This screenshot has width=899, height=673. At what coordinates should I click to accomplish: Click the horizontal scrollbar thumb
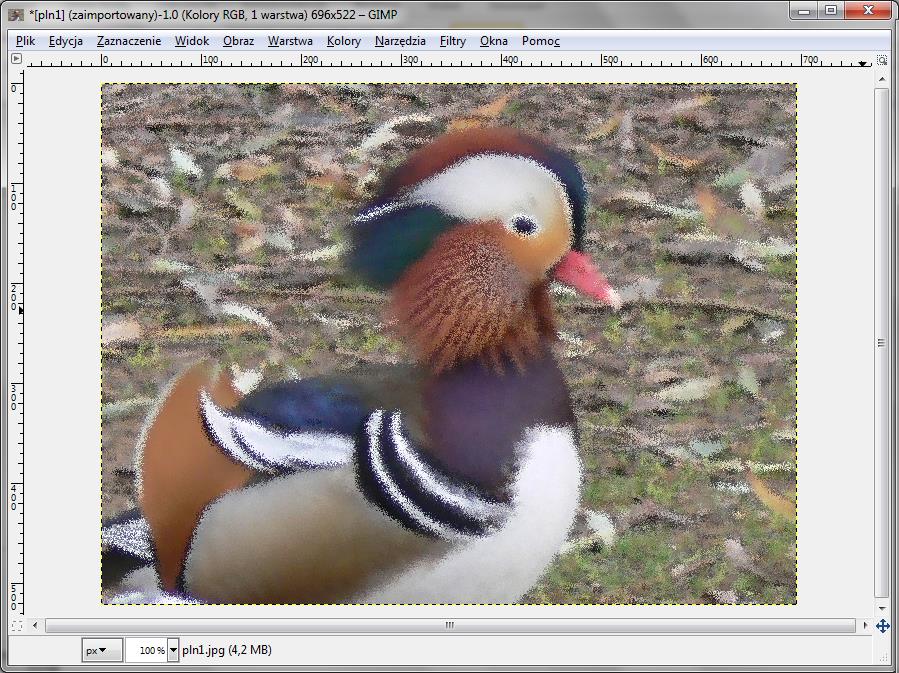point(450,625)
